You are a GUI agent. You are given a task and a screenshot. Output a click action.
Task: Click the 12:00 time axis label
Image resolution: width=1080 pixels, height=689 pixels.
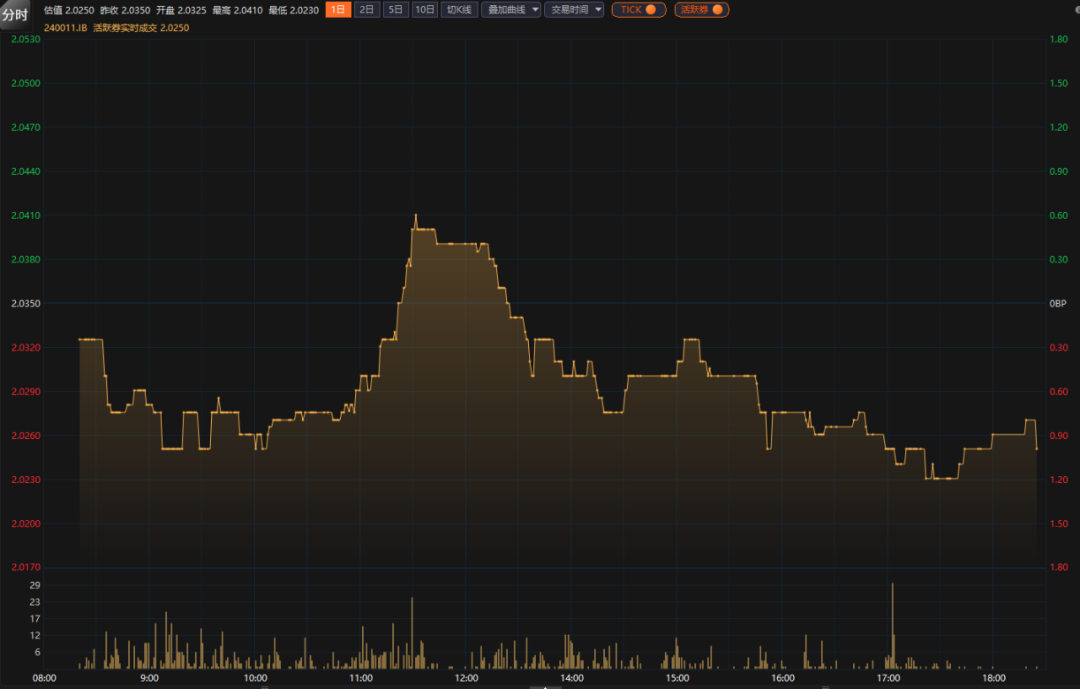[465, 678]
